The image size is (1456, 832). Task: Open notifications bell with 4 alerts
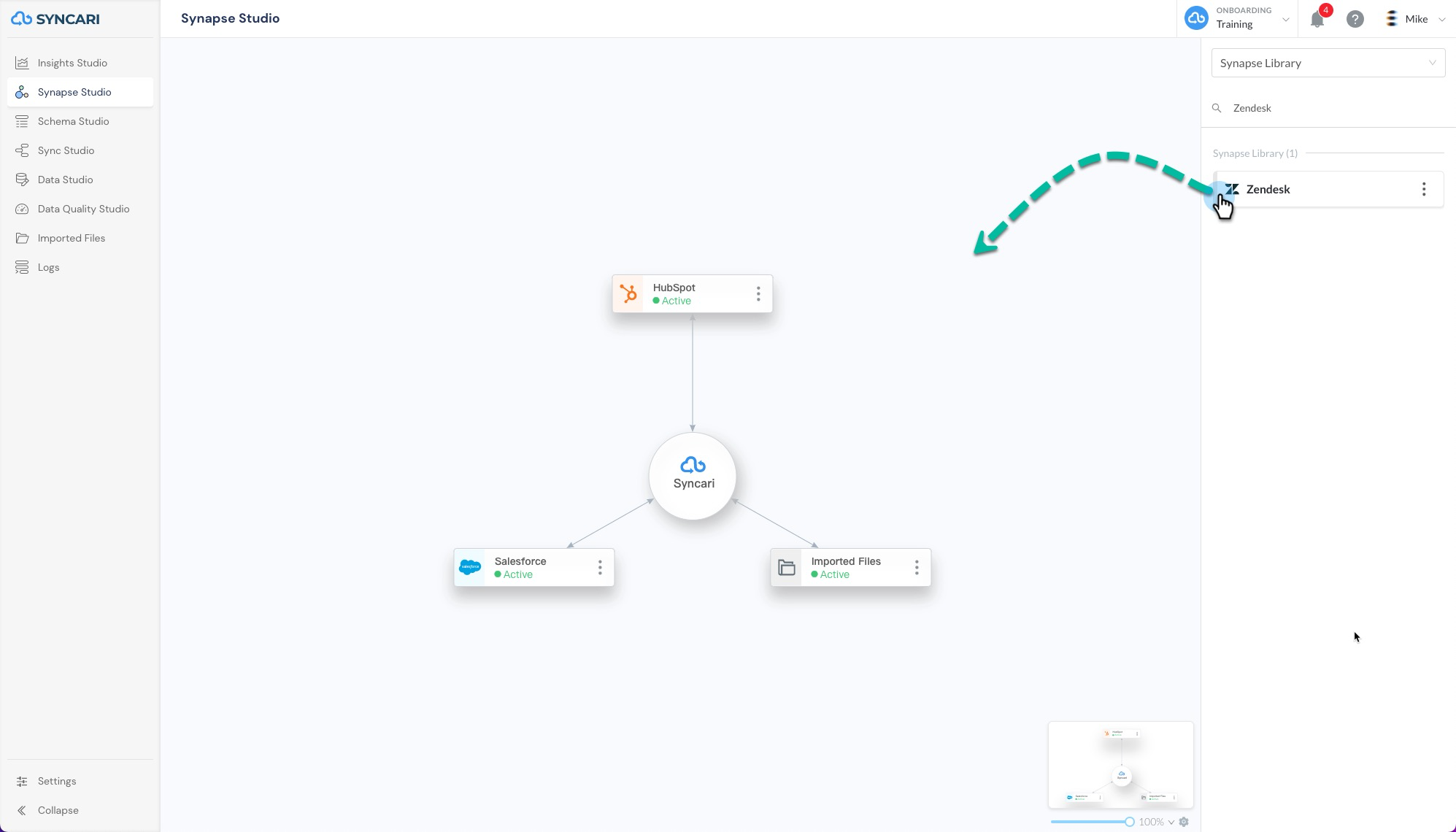pyautogui.click(x=1318, y=18)
